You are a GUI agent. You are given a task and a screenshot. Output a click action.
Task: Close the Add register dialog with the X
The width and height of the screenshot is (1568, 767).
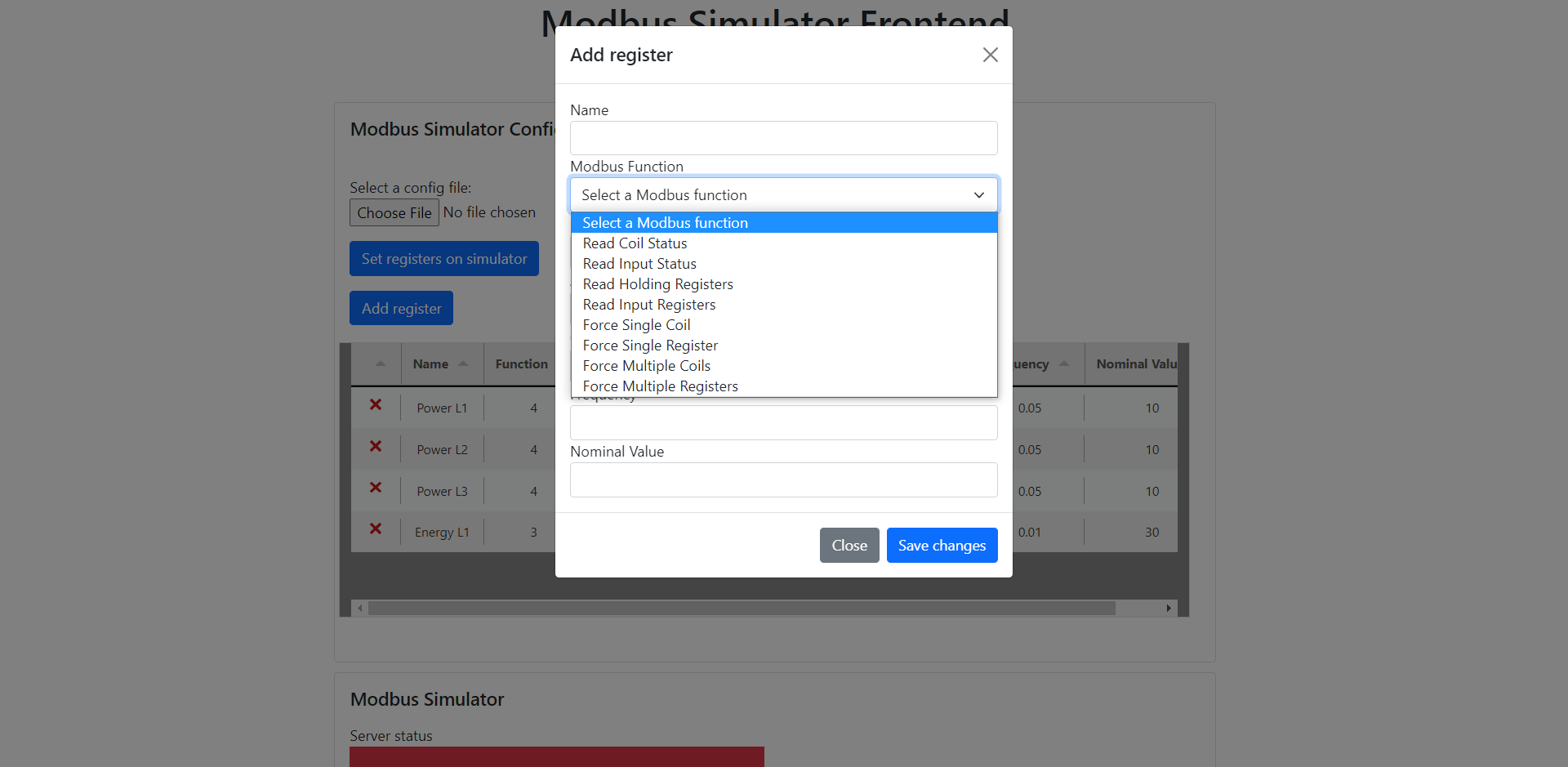990,55
